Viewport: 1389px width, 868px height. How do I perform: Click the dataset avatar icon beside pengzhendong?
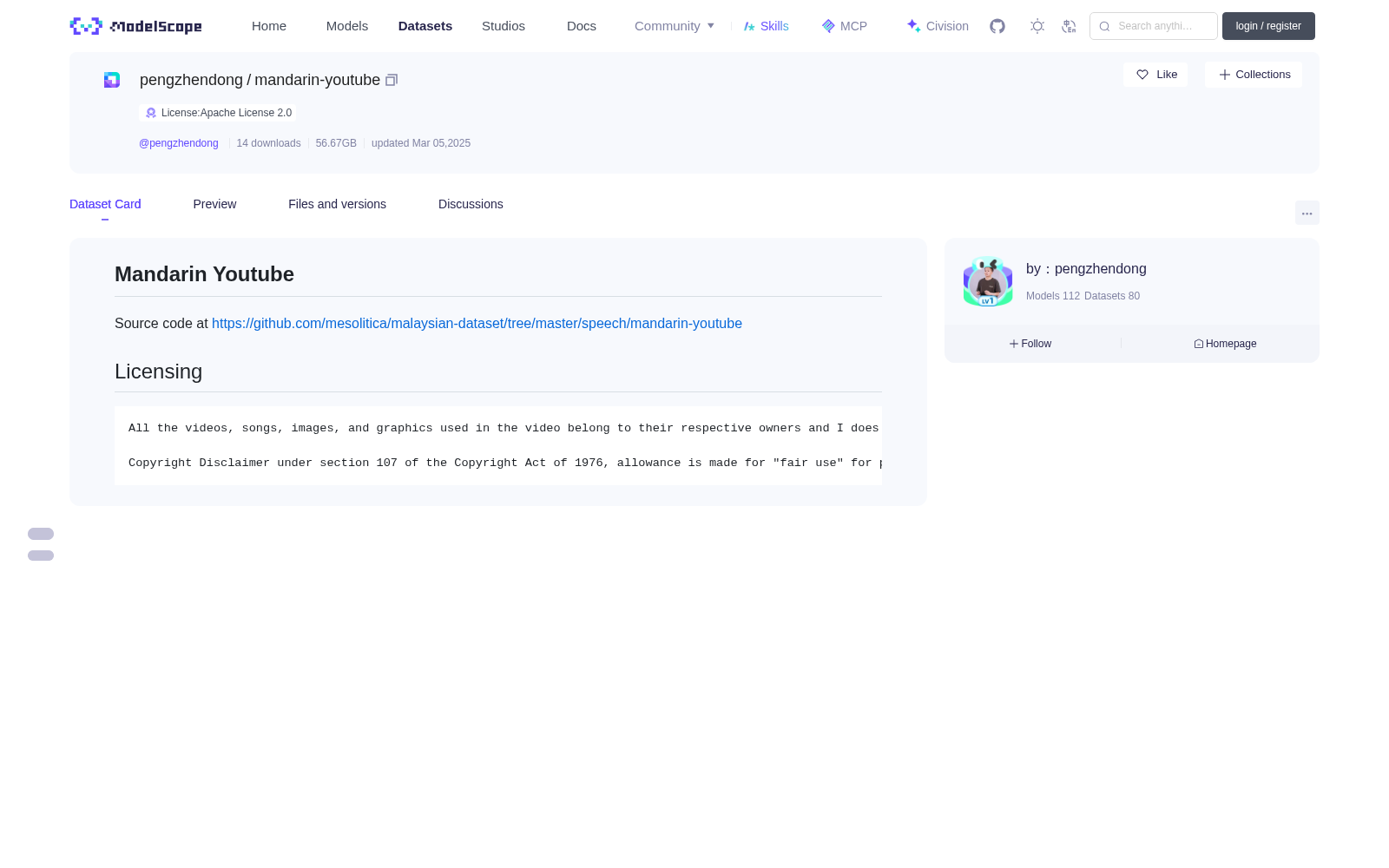[112, 80]
